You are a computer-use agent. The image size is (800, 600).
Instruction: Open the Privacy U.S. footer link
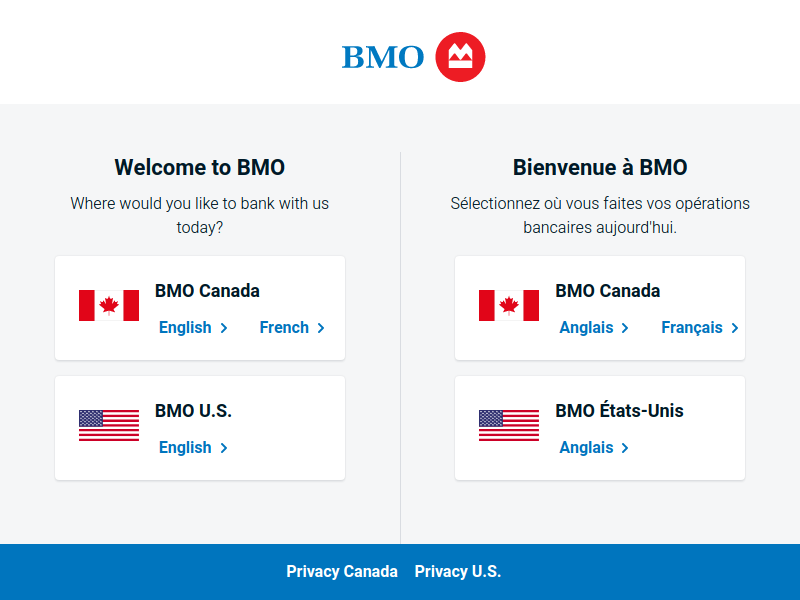point(458,571)
